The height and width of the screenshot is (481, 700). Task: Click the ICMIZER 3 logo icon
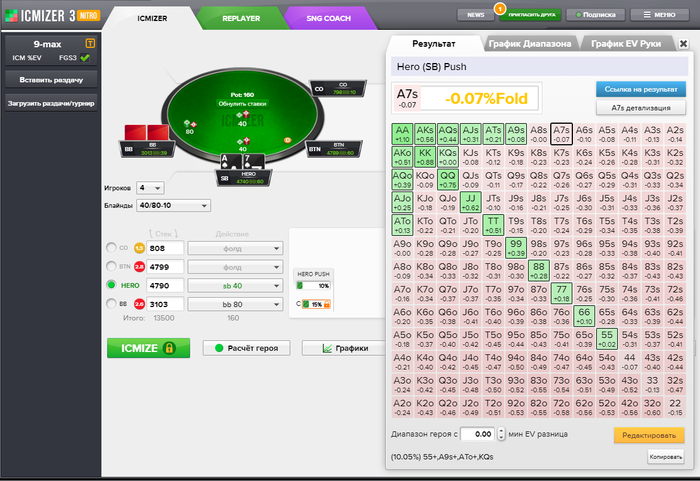[11, 16]
